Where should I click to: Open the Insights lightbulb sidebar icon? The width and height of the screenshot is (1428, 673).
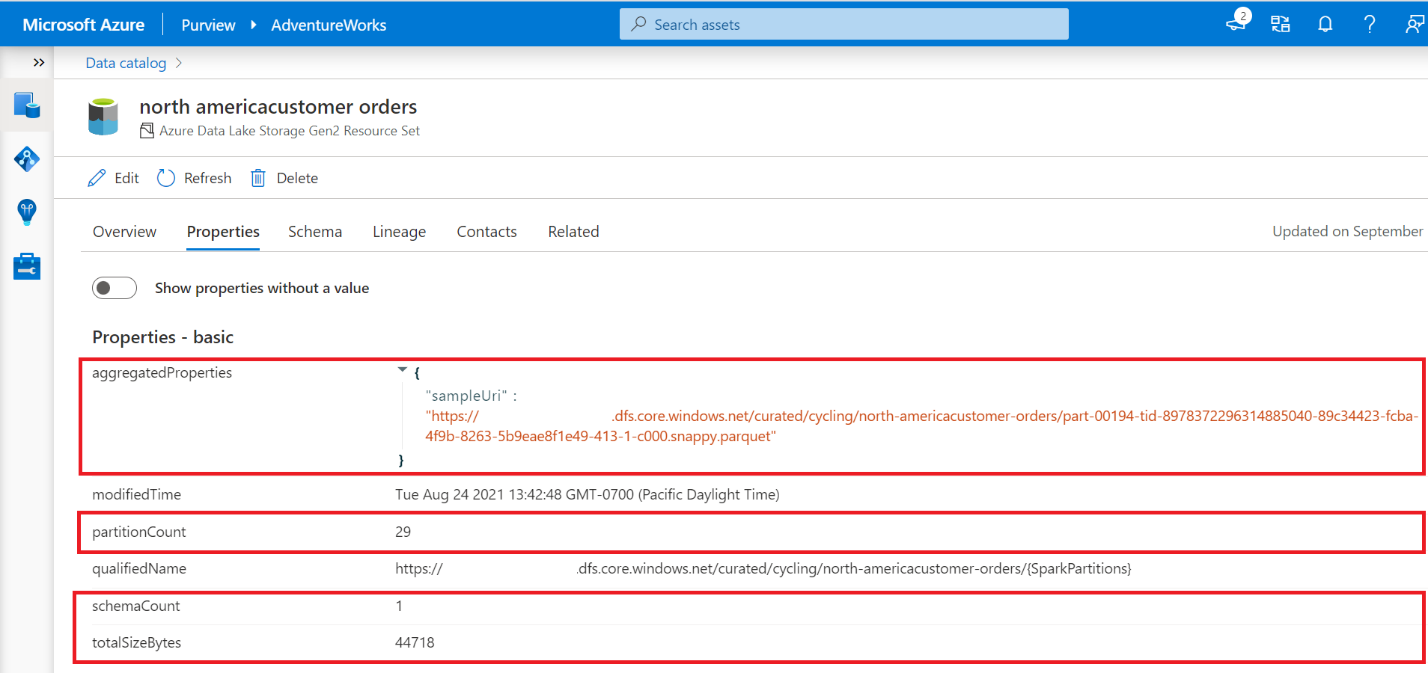[x=27, y=212]
